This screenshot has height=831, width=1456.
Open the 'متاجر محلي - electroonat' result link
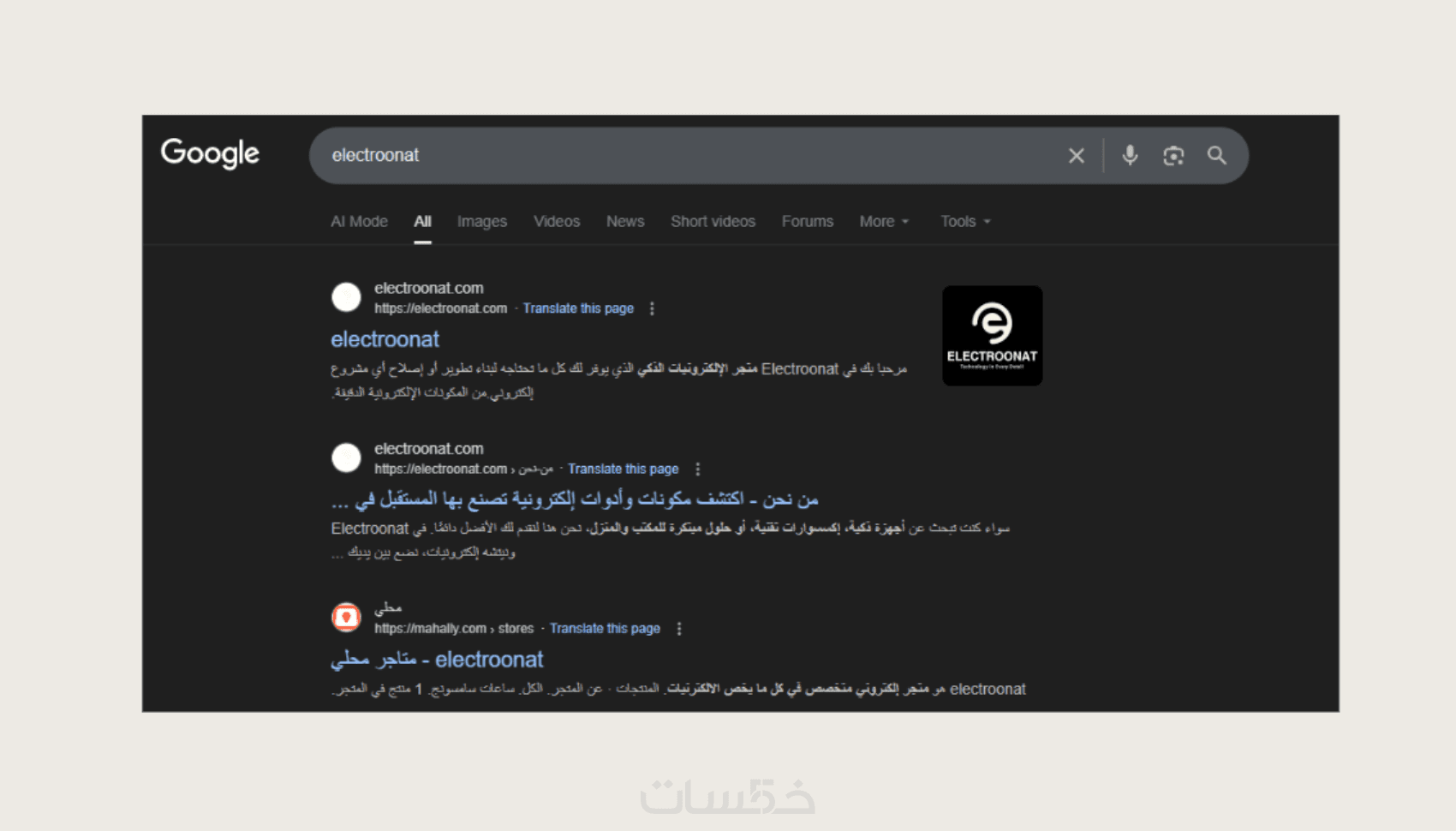coord(437,660)
